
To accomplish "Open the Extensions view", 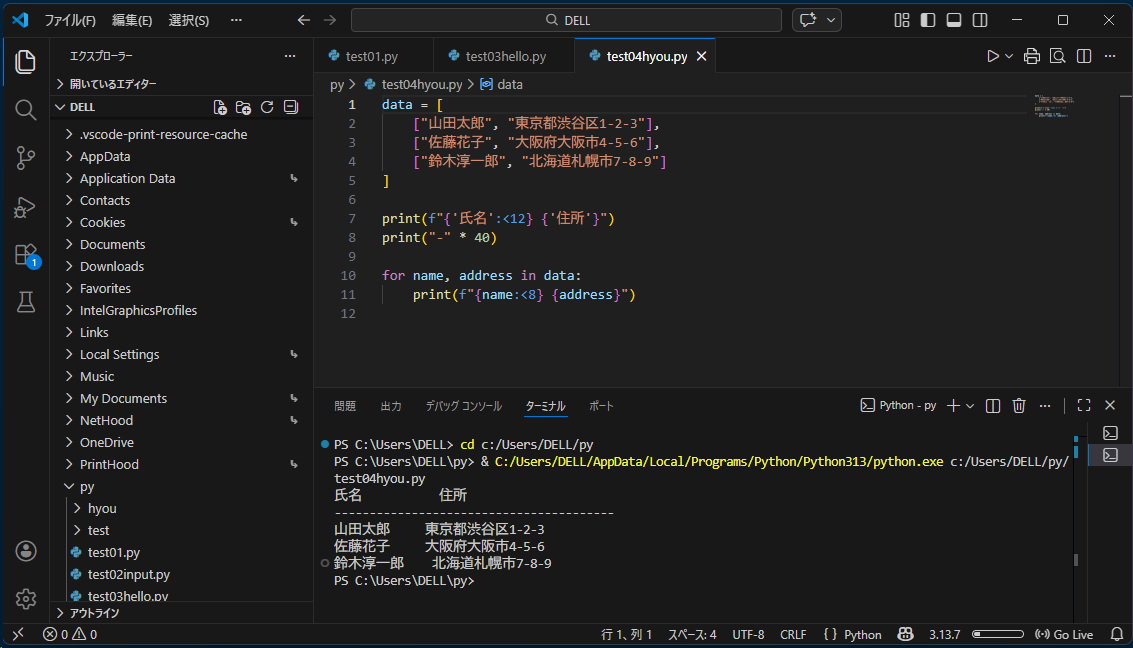I will [x=26, y=254].
